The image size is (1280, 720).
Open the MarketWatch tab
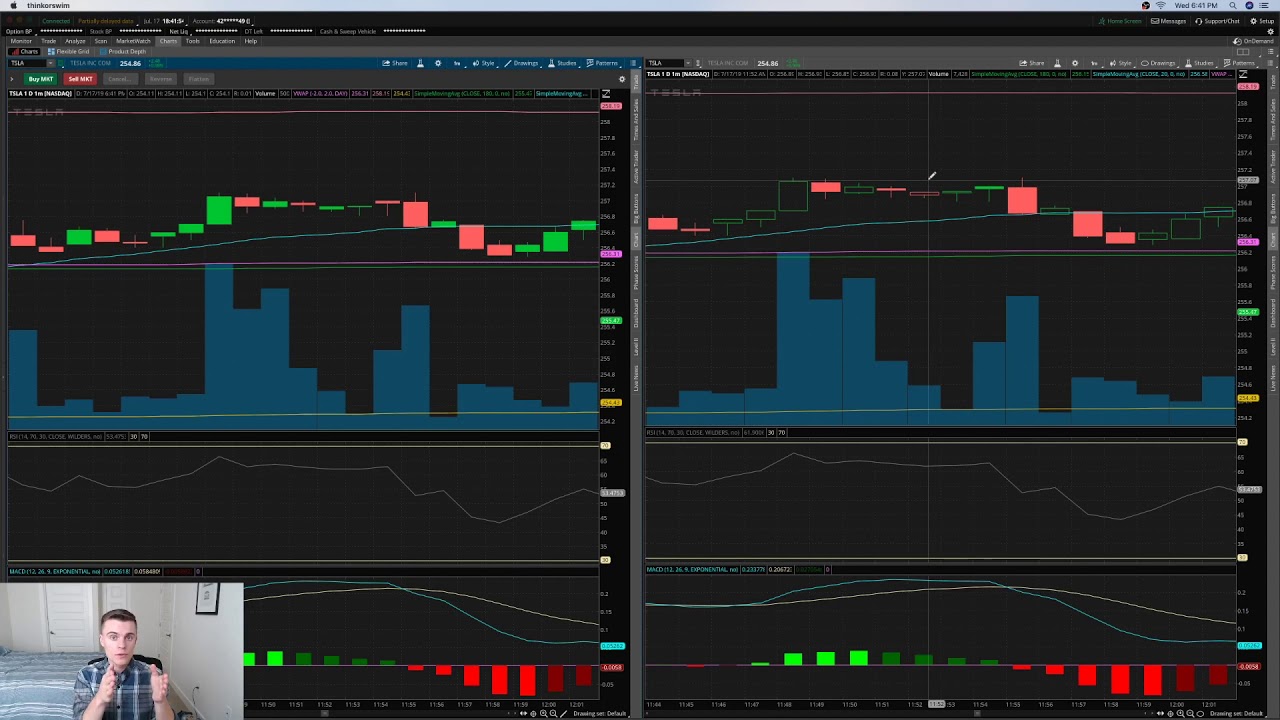(x=133, y=41)
